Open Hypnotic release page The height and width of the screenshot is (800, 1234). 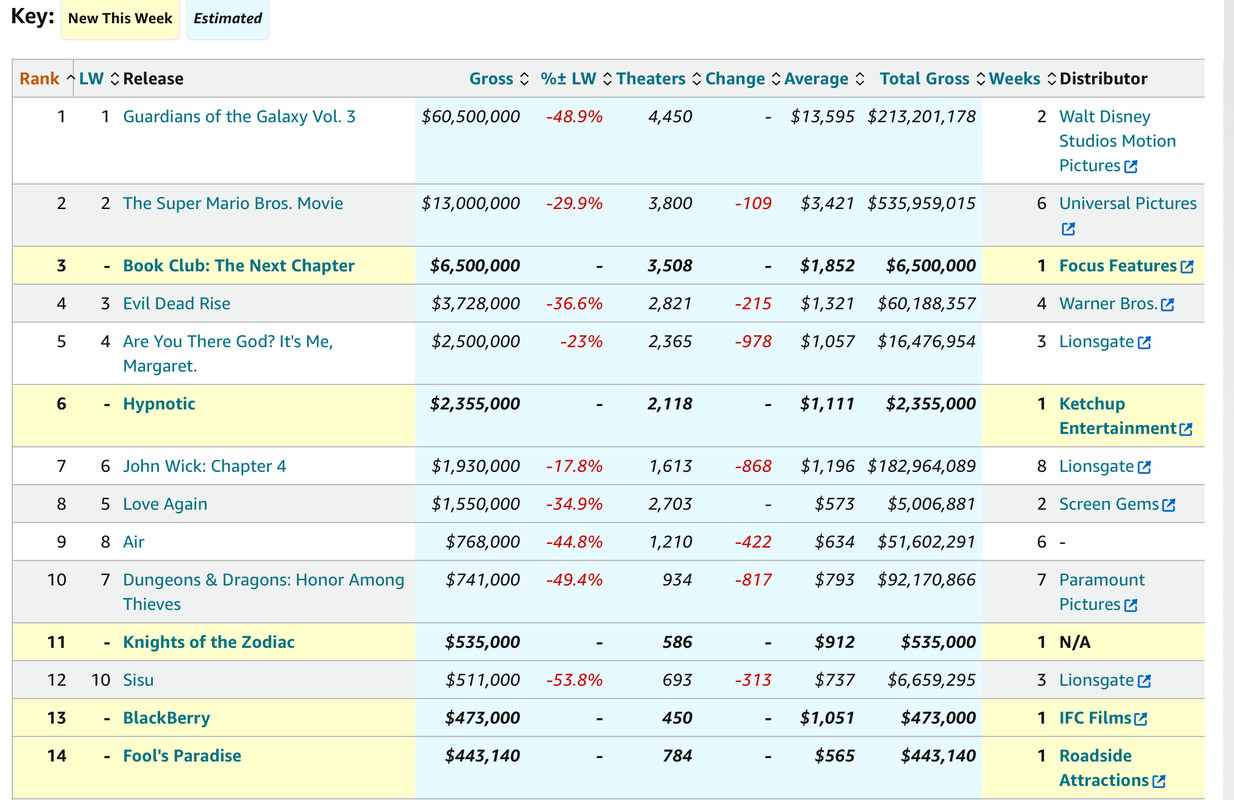click(159, 404)
